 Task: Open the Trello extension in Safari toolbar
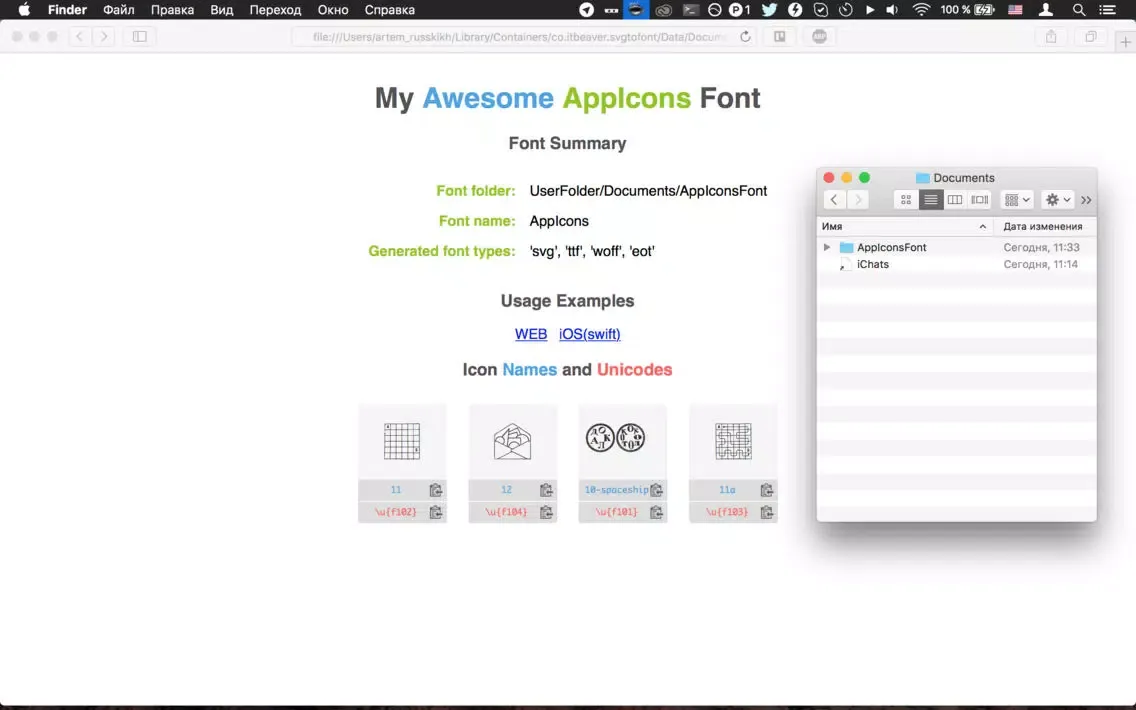[x=780, y=36]
